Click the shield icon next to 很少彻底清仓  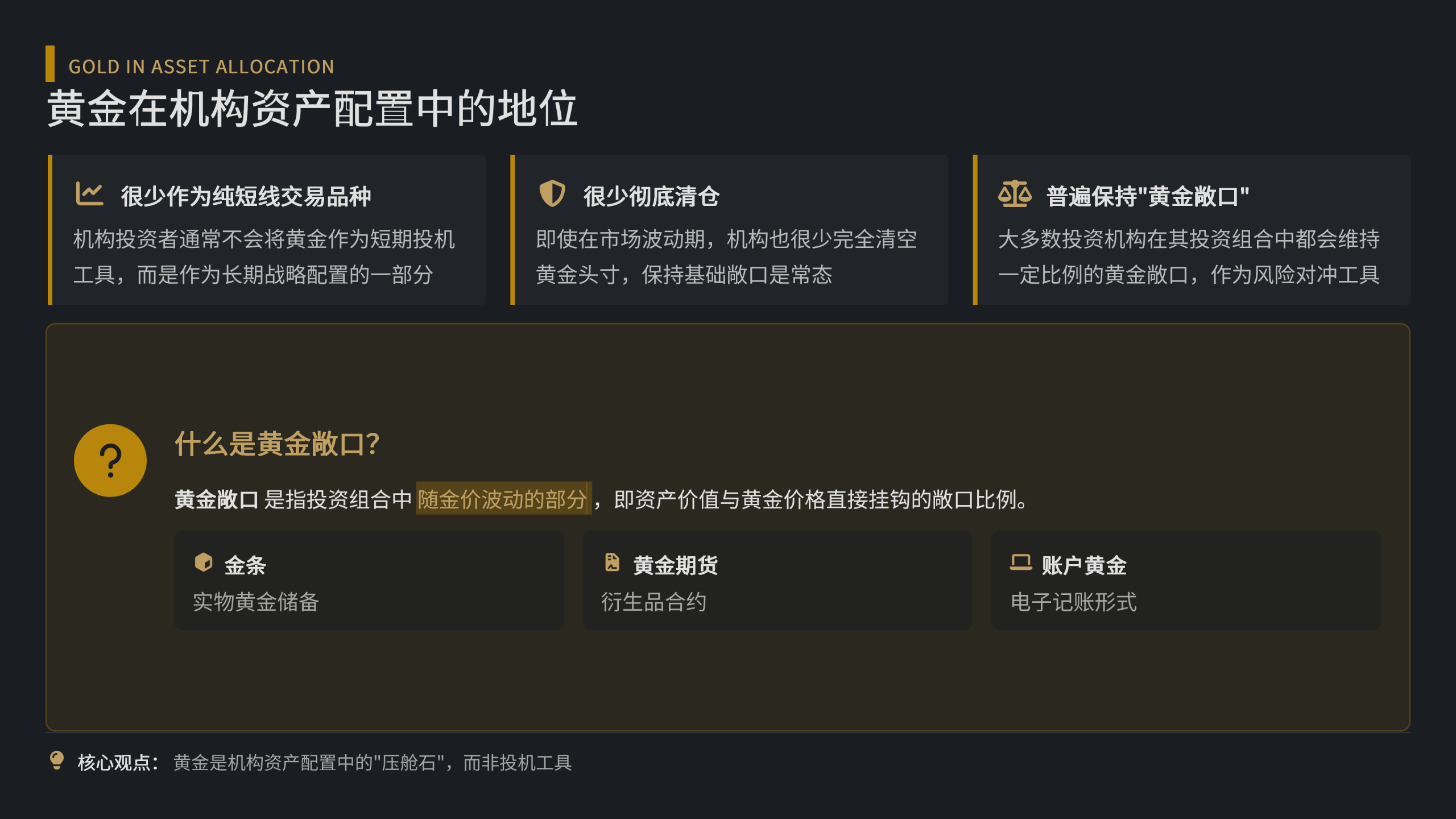(552, 194)
